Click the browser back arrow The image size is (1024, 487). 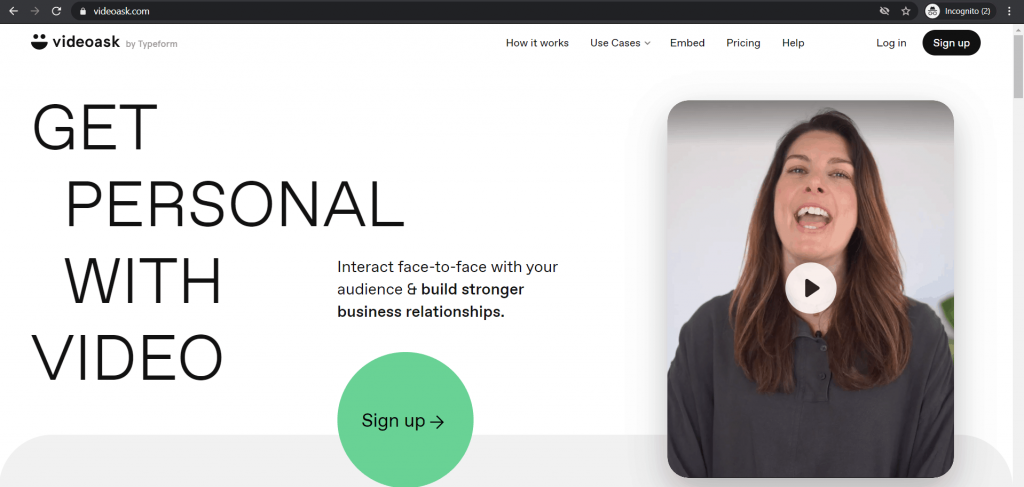click(13, 11)
